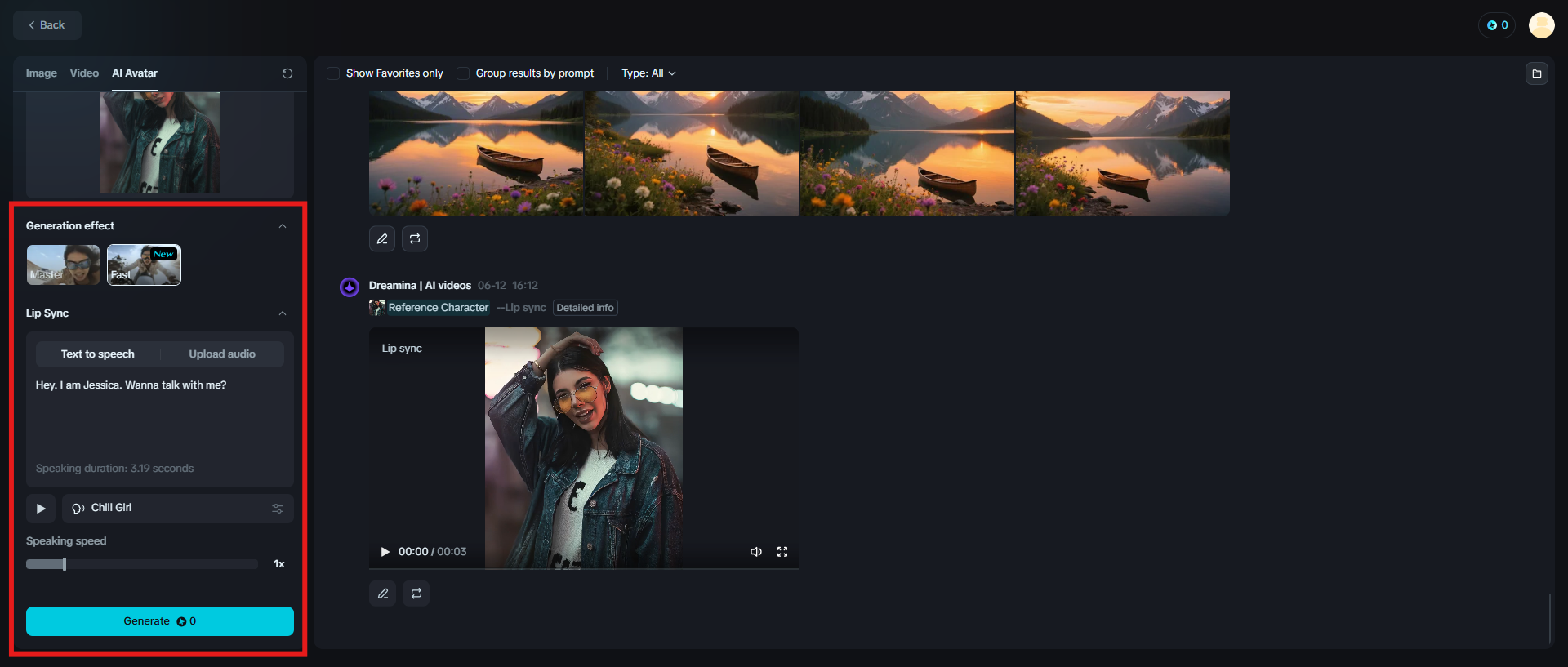
Task: Click the 'Dreamina | AI videos' title
Action: (x=420, y=286)
